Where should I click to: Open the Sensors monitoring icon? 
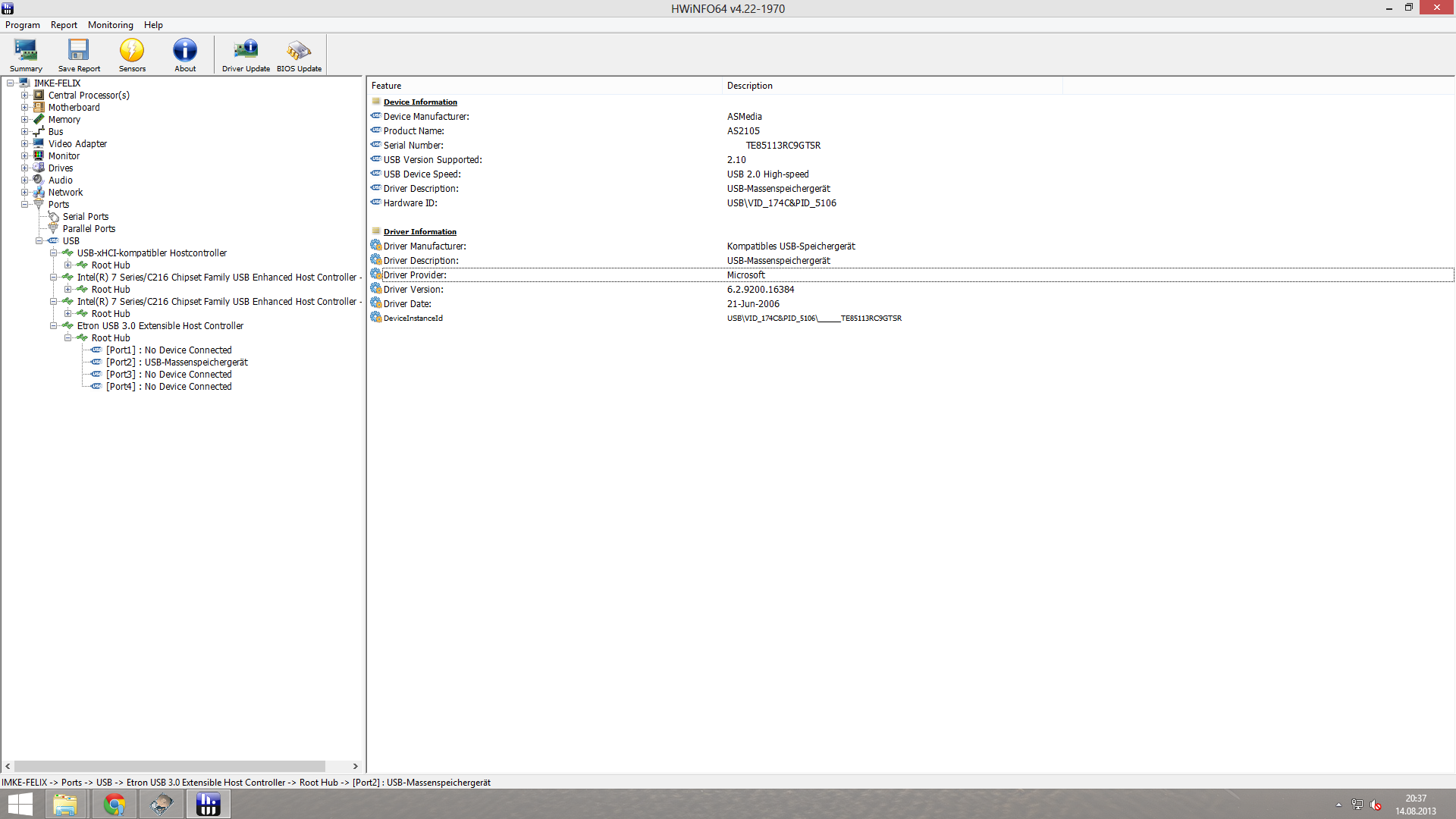pyautogui.click(x=132, y=55)
